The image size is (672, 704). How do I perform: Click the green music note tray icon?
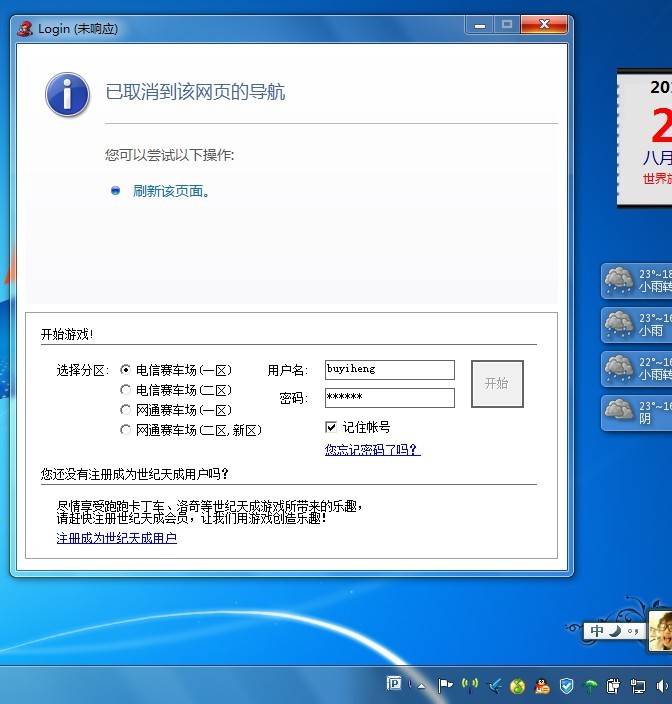(518, 686)
